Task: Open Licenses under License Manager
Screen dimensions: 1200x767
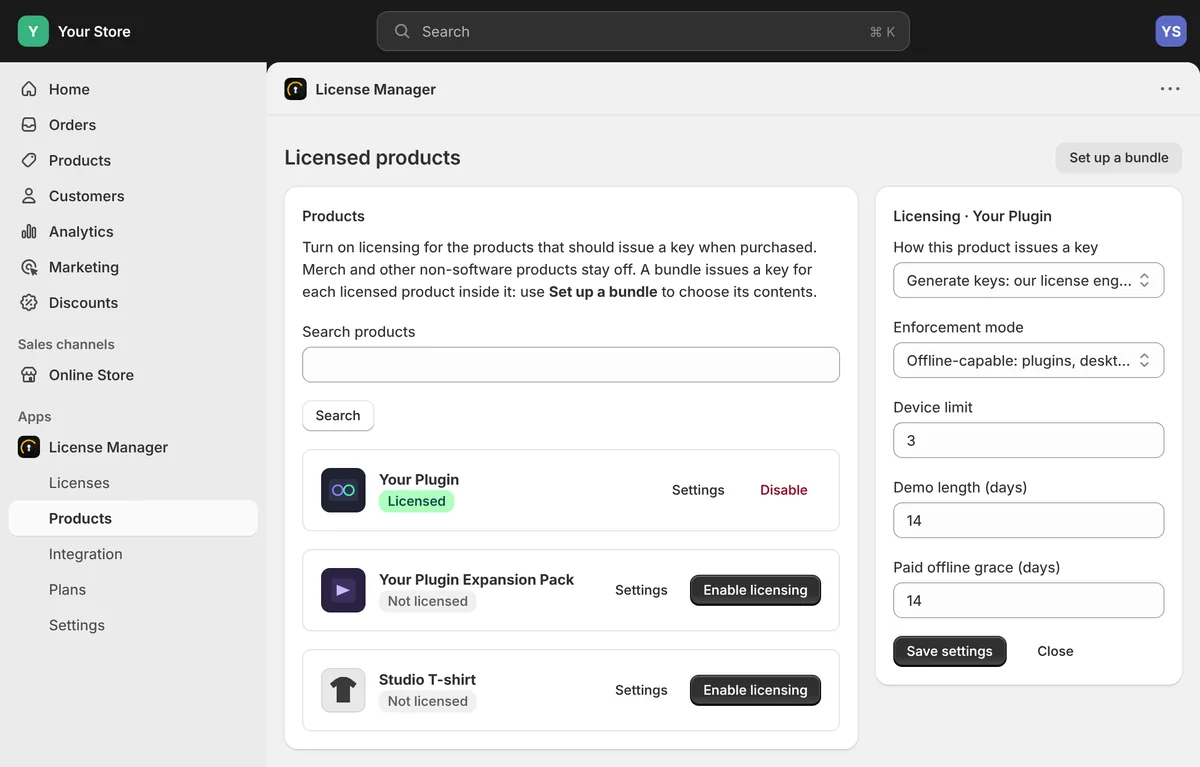Action: [x=133, y=483]
